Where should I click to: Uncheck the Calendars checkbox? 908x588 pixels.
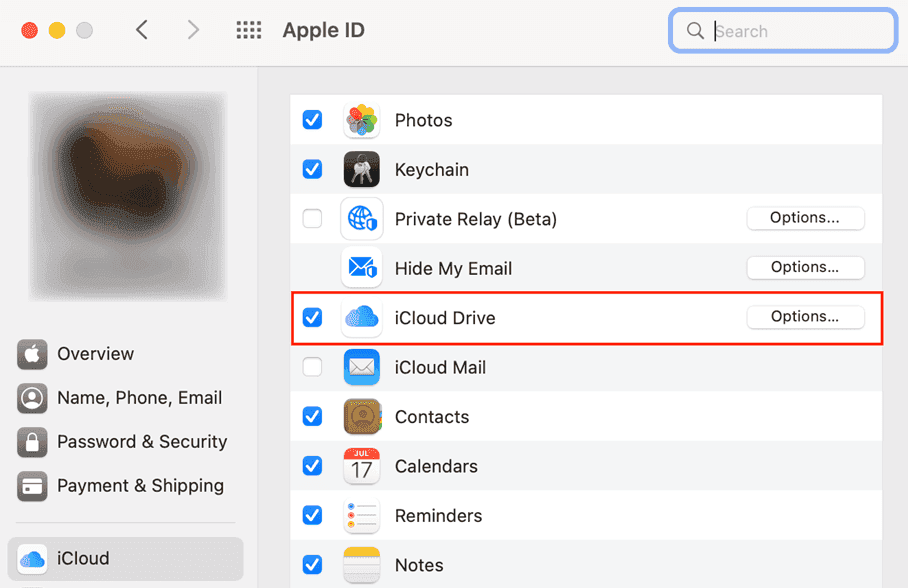[312, 466]
